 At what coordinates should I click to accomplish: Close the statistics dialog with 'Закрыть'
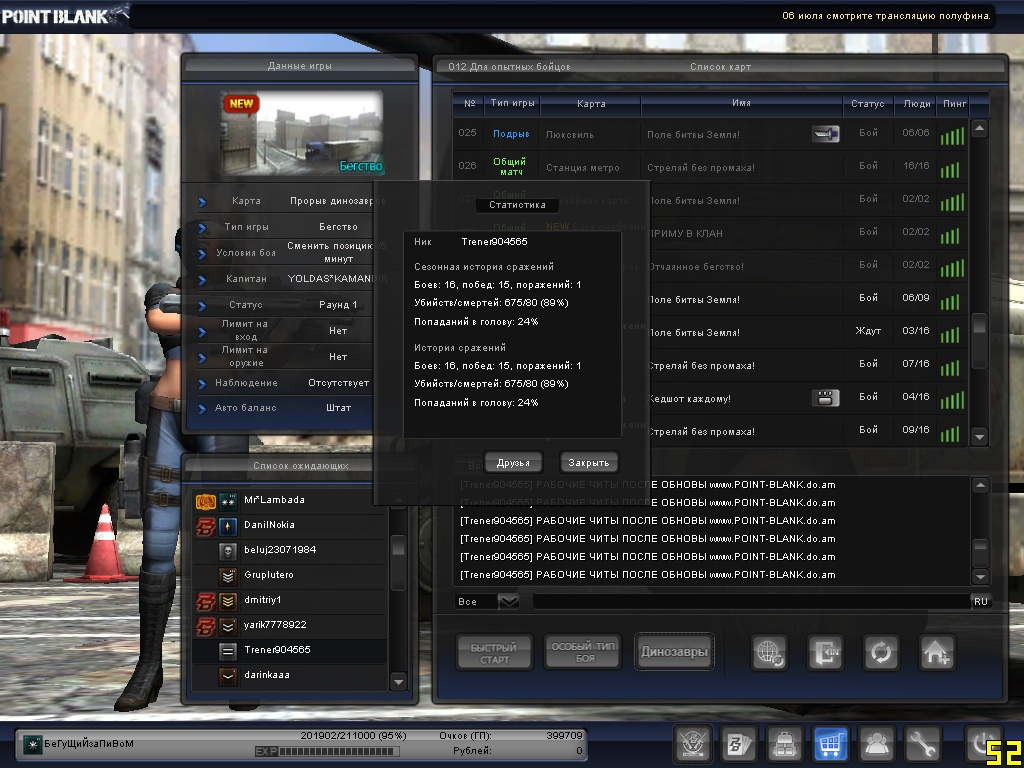[x=588, y=462]
